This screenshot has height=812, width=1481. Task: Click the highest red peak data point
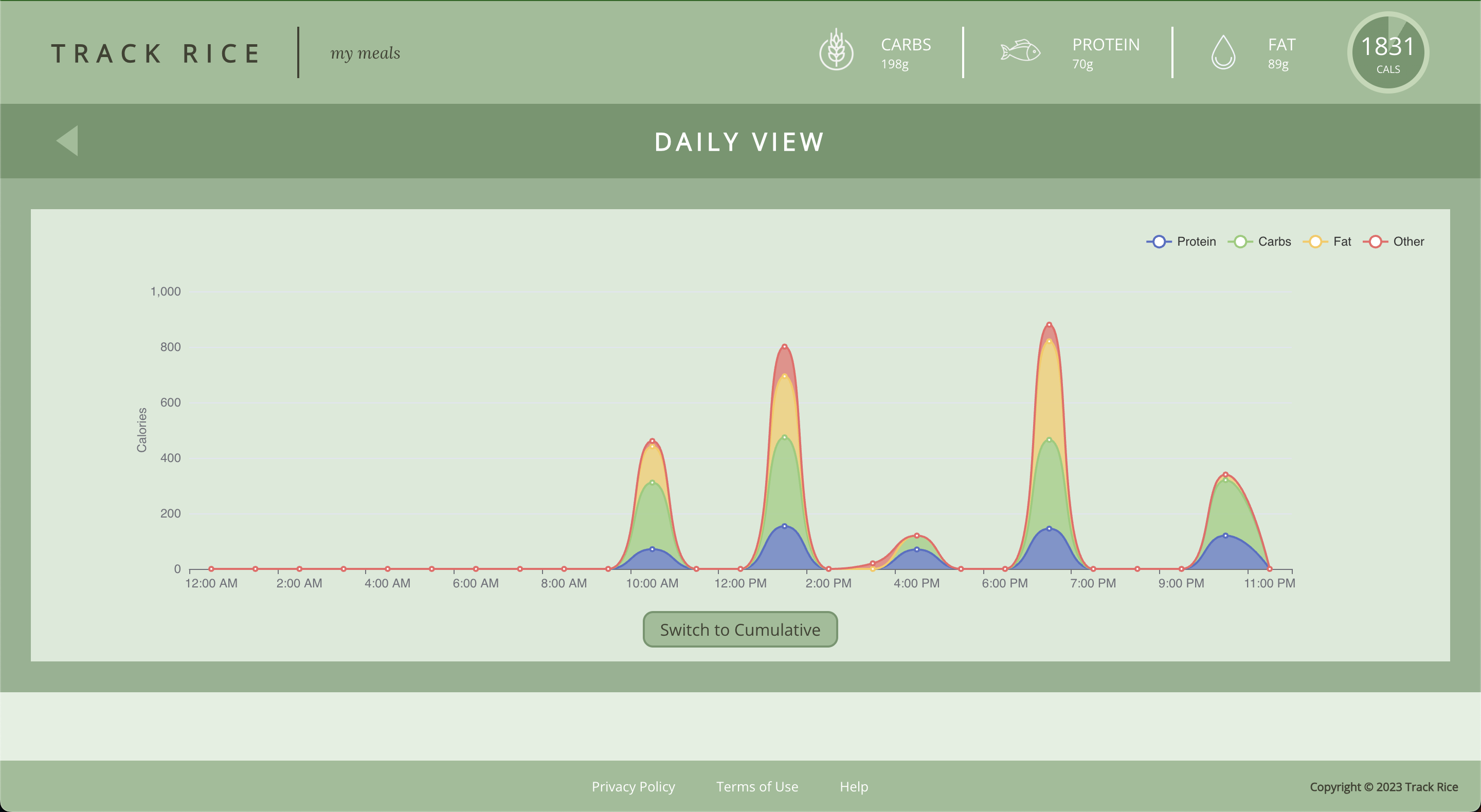coord(1049,325)
